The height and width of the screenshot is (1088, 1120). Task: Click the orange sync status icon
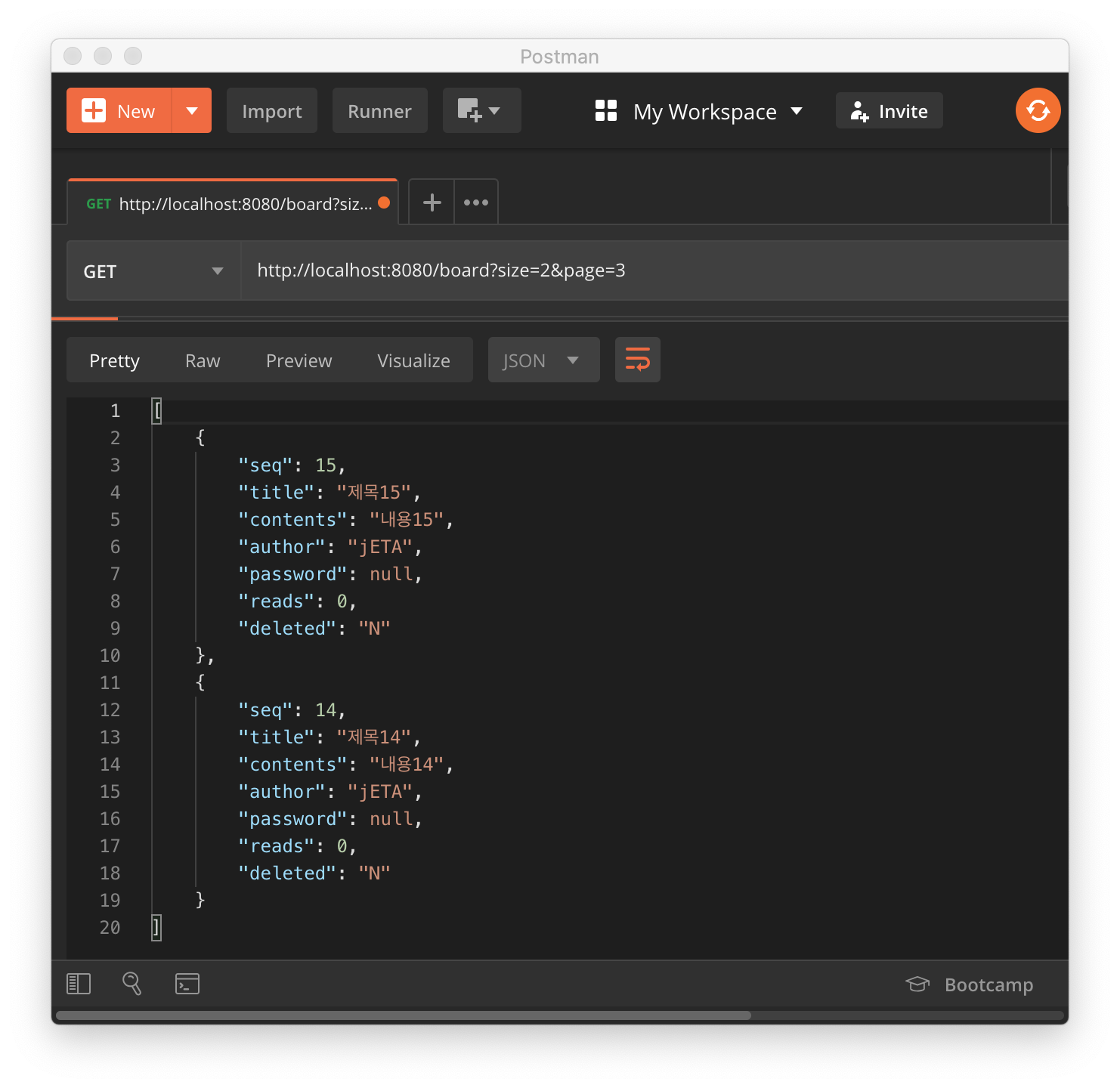pyautogui.click(x=1038, y=110)
